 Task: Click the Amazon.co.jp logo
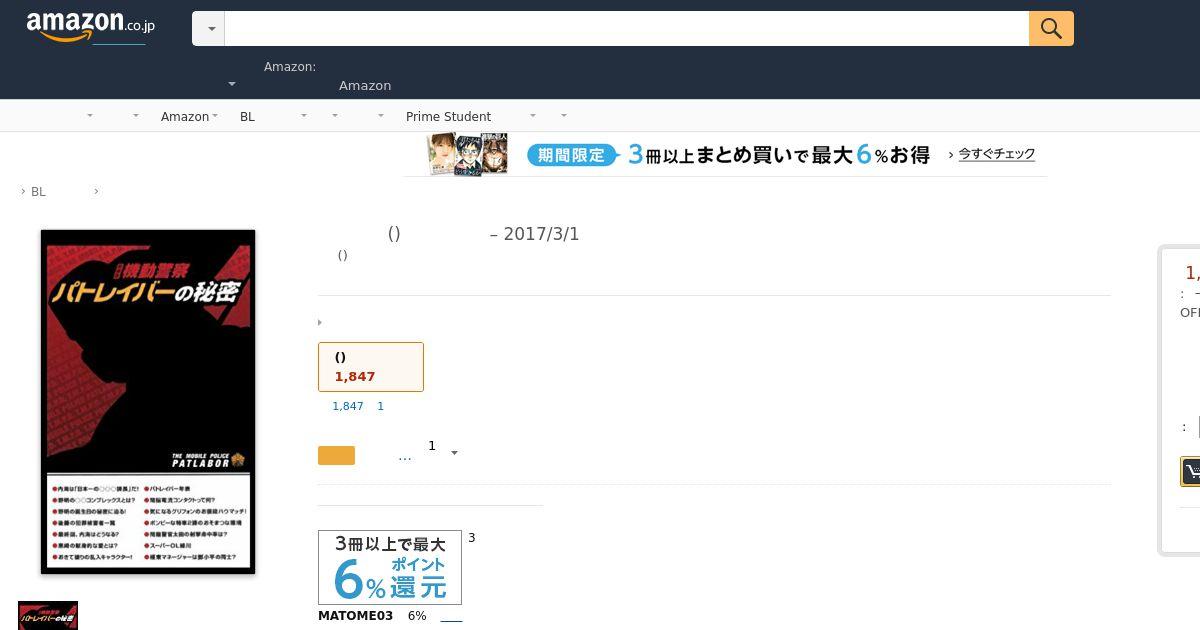(91, 27)
